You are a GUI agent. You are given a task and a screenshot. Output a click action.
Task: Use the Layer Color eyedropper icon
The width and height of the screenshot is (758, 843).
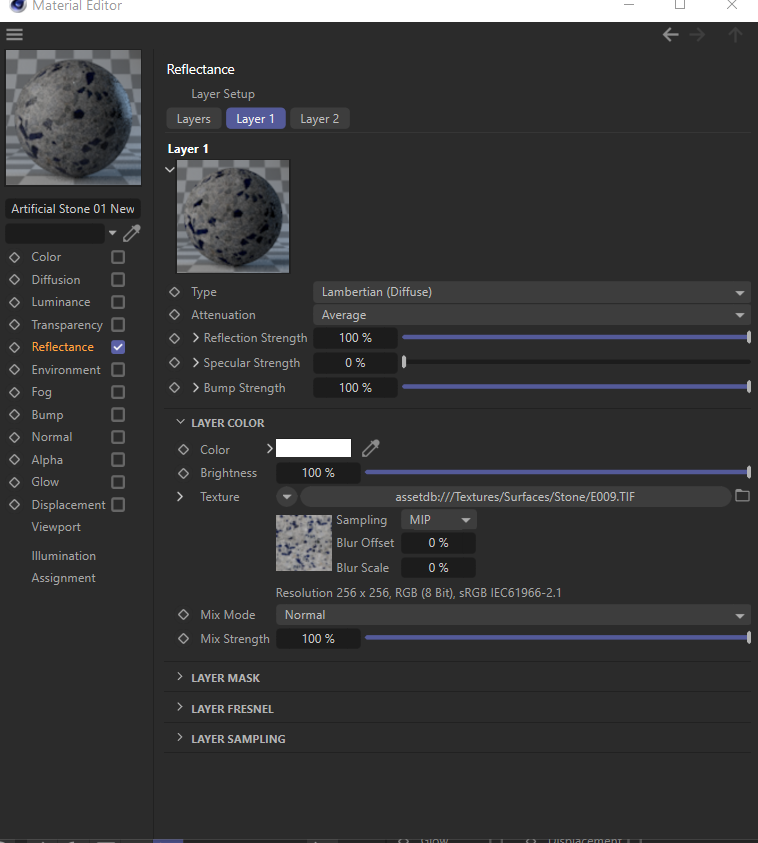[370, 448]
